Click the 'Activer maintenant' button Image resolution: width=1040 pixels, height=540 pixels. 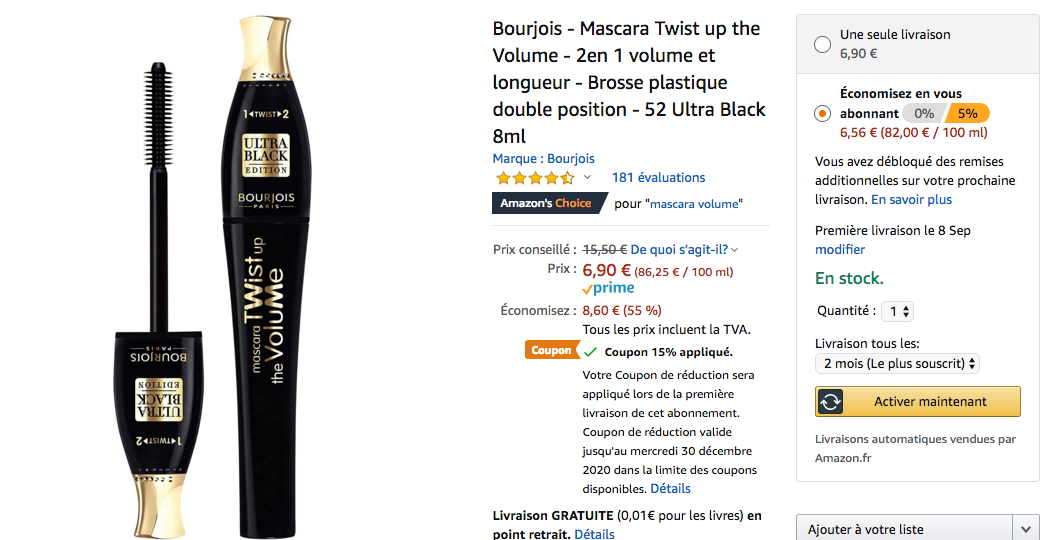click(929, 402)
